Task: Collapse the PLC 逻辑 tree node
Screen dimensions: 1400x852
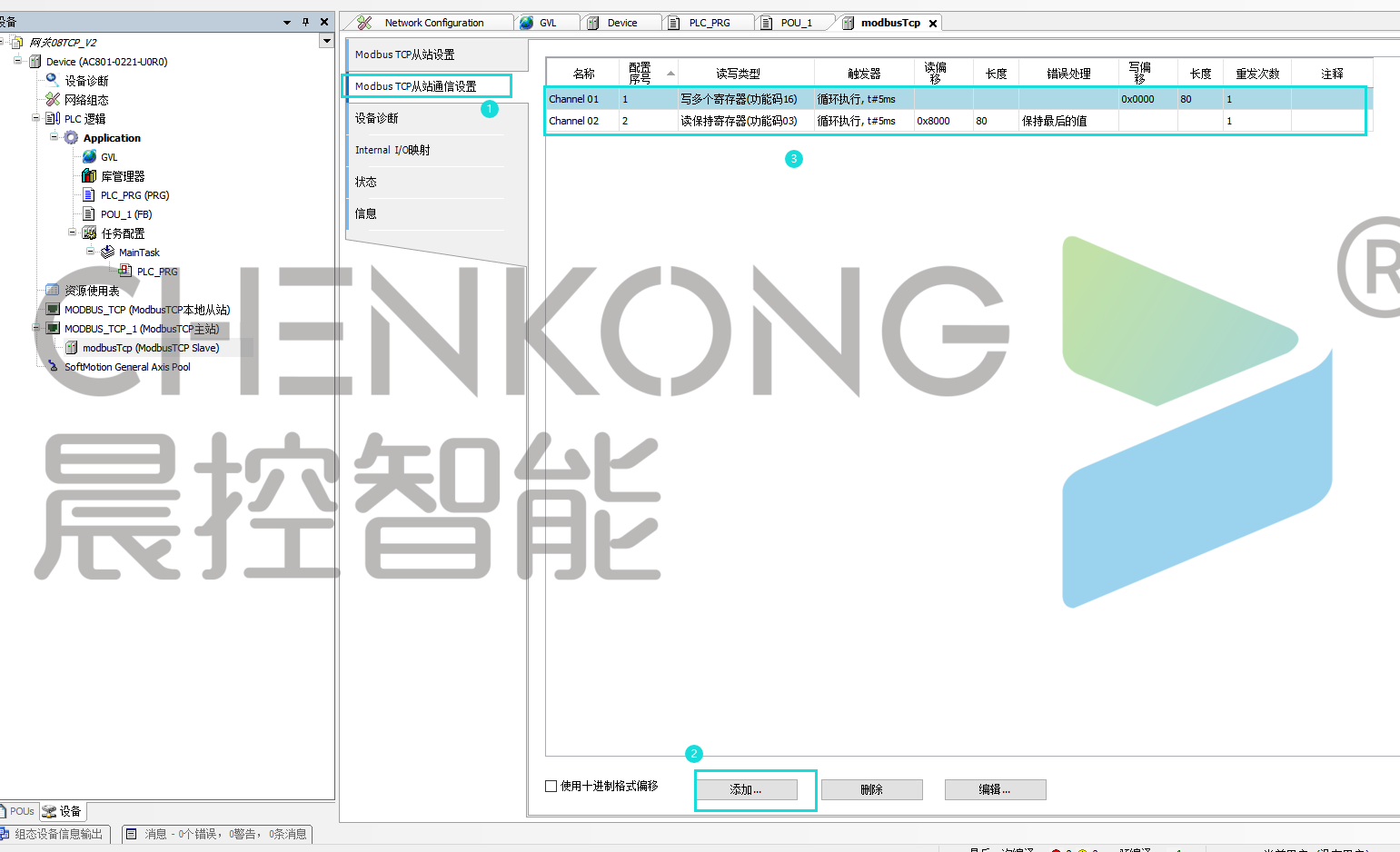Action: click(x=36, y=118)
